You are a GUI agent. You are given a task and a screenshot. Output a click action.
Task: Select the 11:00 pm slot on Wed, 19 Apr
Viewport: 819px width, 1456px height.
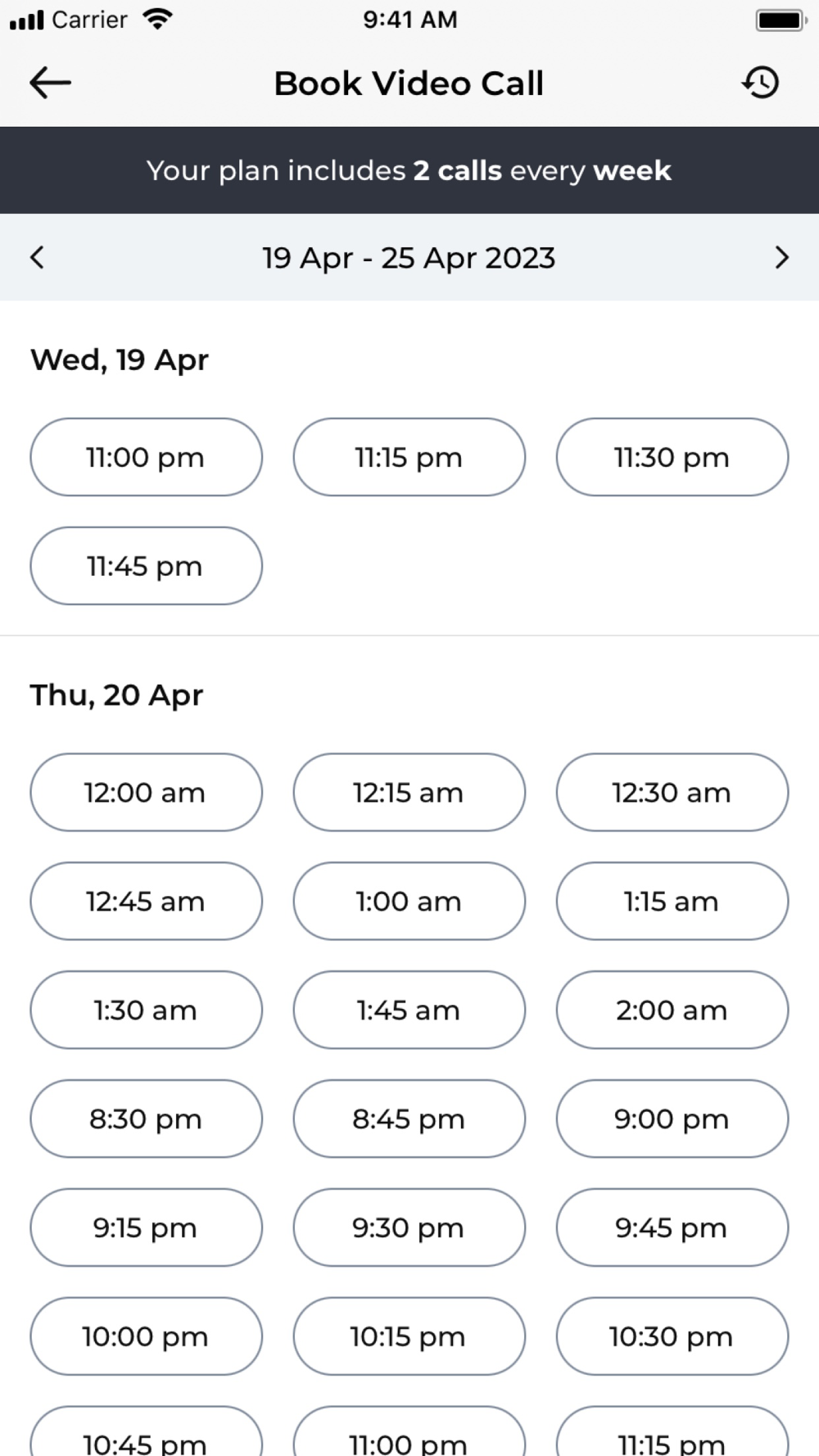(x=147, y=457)
